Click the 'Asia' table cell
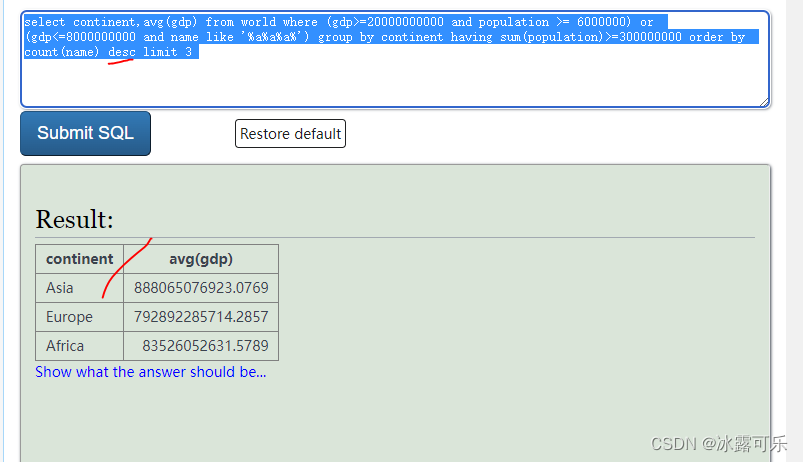This screenshot has width=803, height=462. [79, 288]
